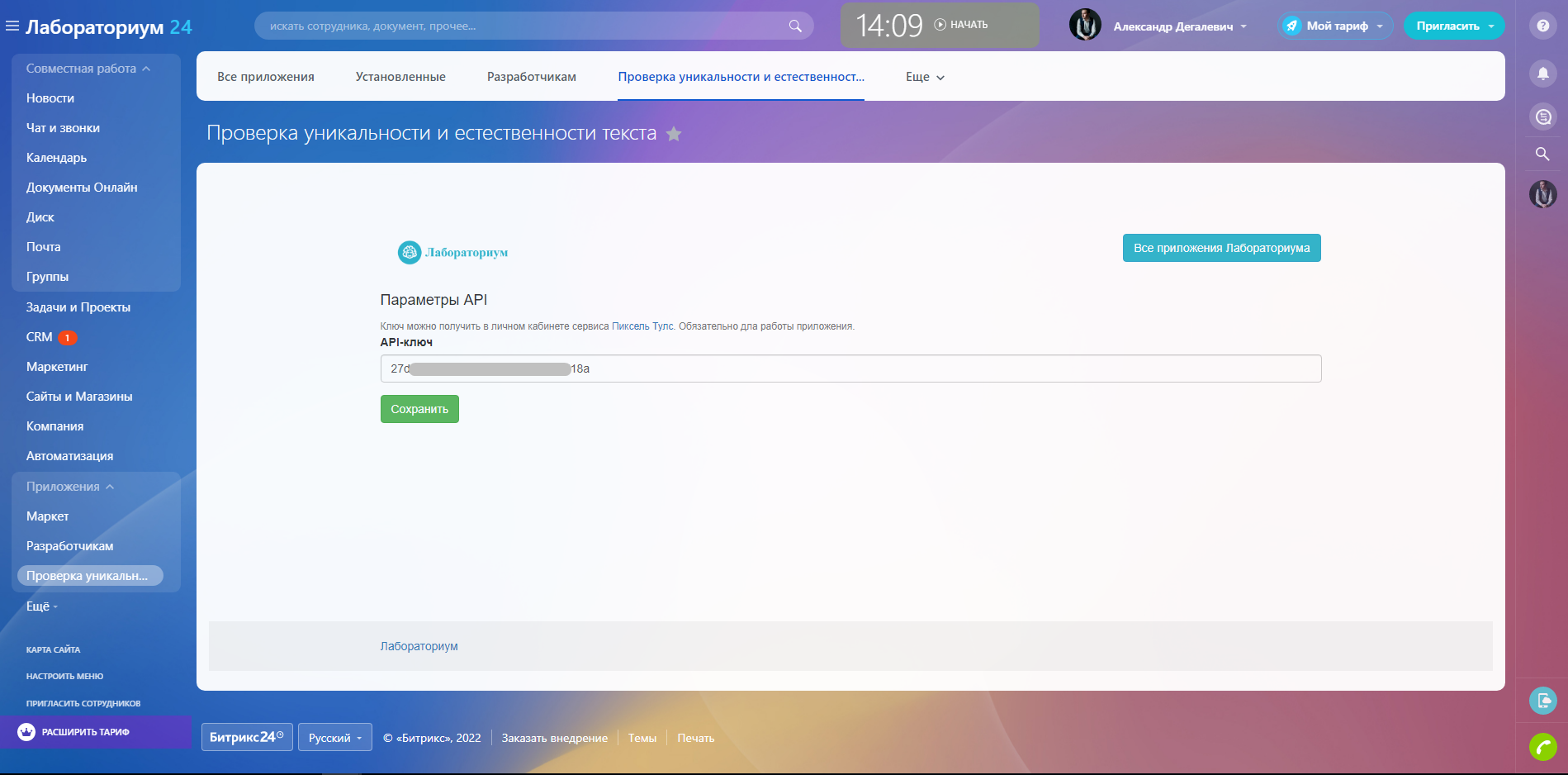Click Заказать внедрение footer link
This screenshot has width=1568, height=775.
pos(554,739)
